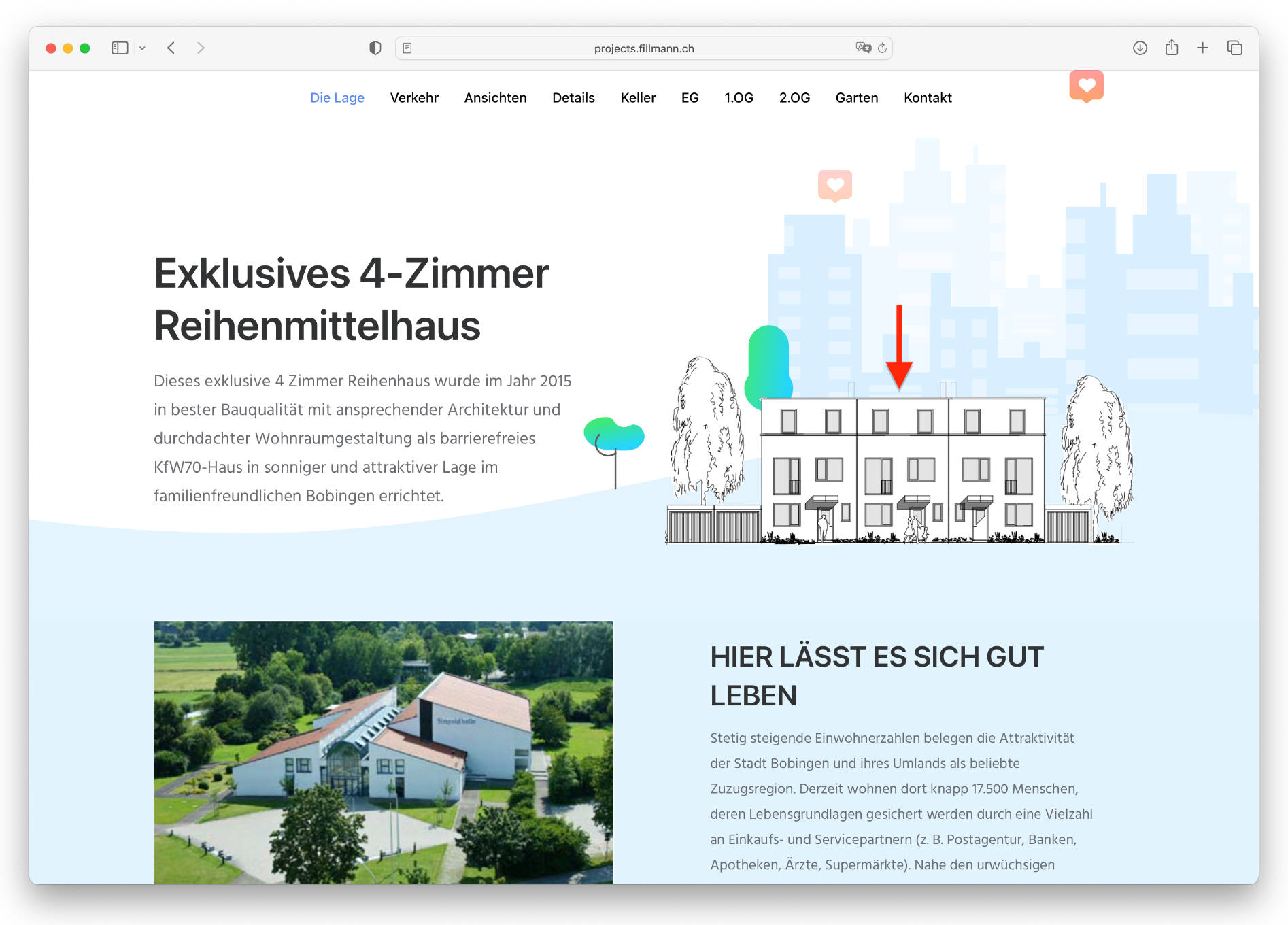Screen dimensions: 1288x925
Task: Navigate to the 2.OG section
Action: coord(794,98)
